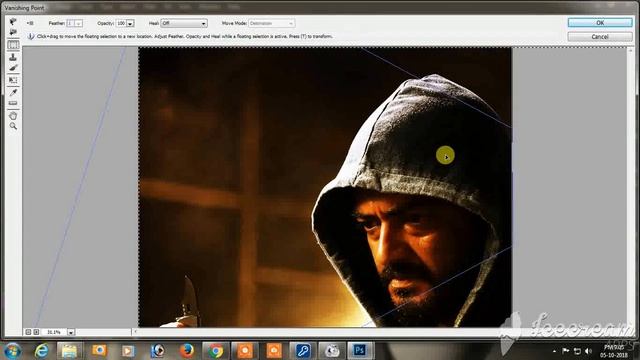Click the Opacity value field
This screenshot has width=640, height=360.
[121, 24]
